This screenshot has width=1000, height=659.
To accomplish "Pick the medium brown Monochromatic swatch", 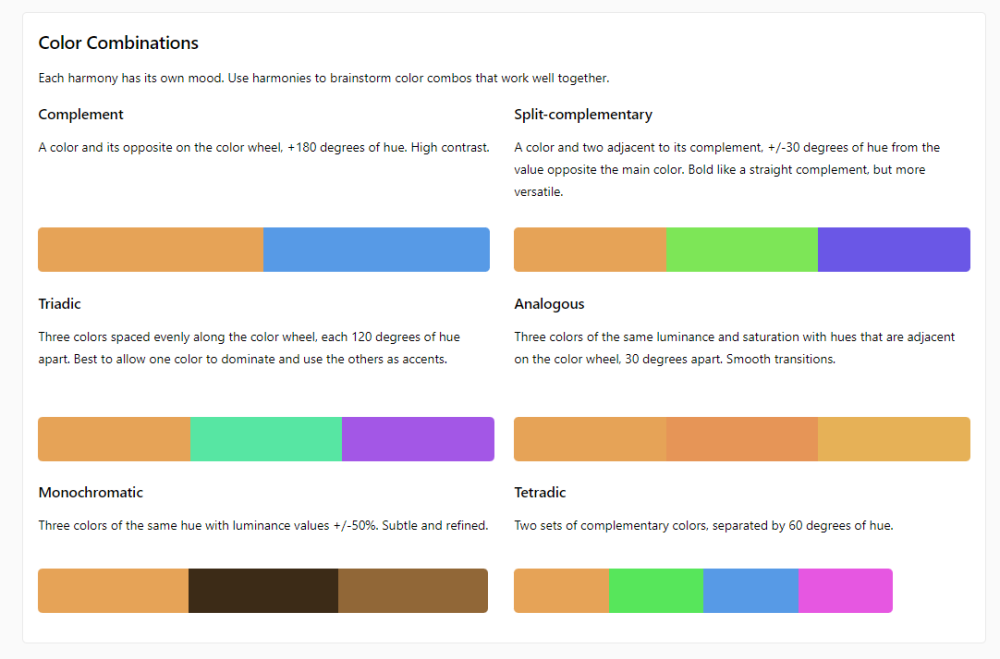I will (x=412, y=590).
